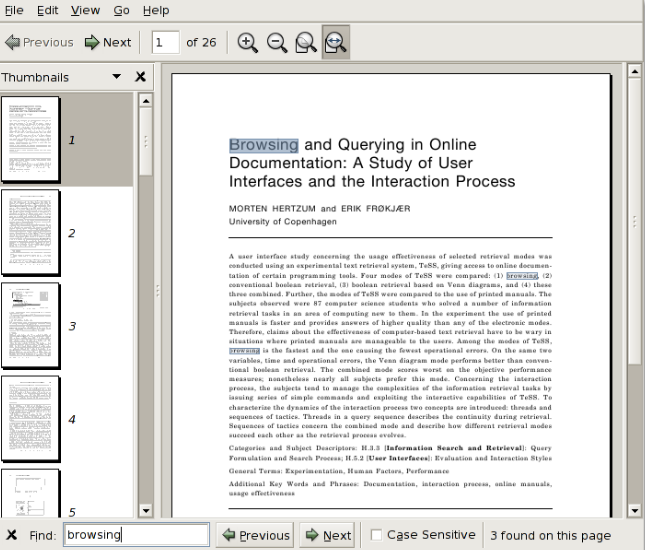Image resolution: width=645 pixels, height=550 pixels.
Task: Find the previous match in the Find bar
Action: [x=256, y=535]
